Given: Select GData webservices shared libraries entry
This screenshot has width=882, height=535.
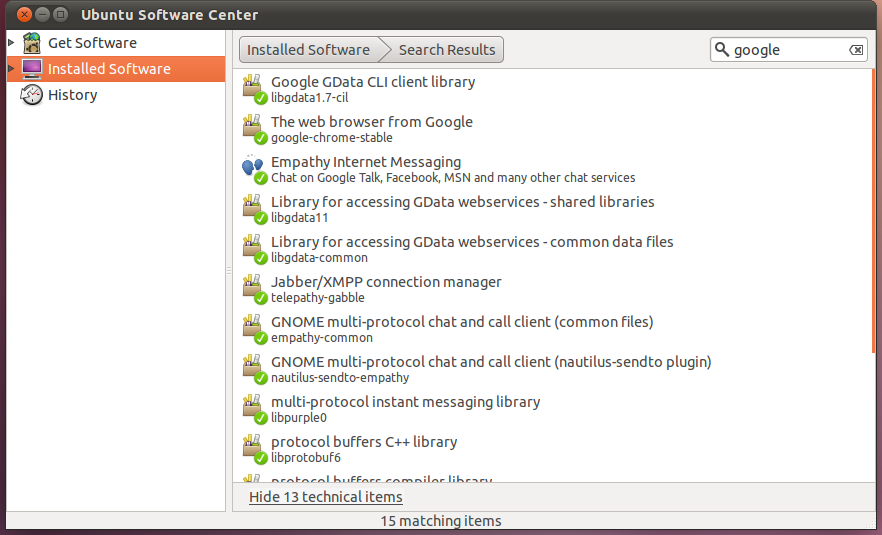Looking at the screenshot, I should point(463,202).
